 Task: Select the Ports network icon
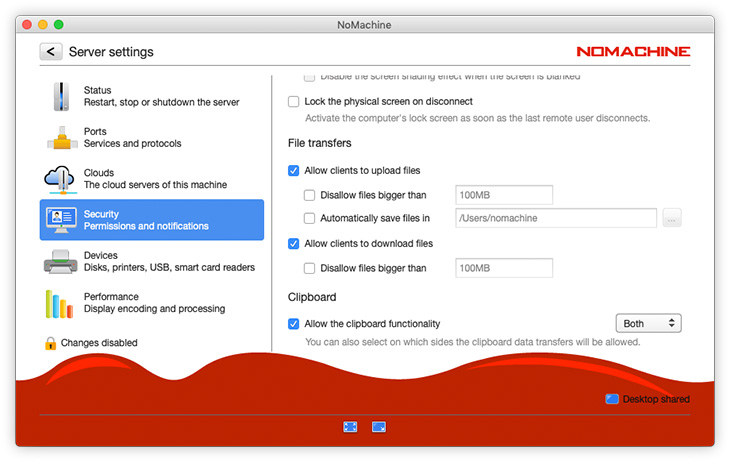click(60, 138)
